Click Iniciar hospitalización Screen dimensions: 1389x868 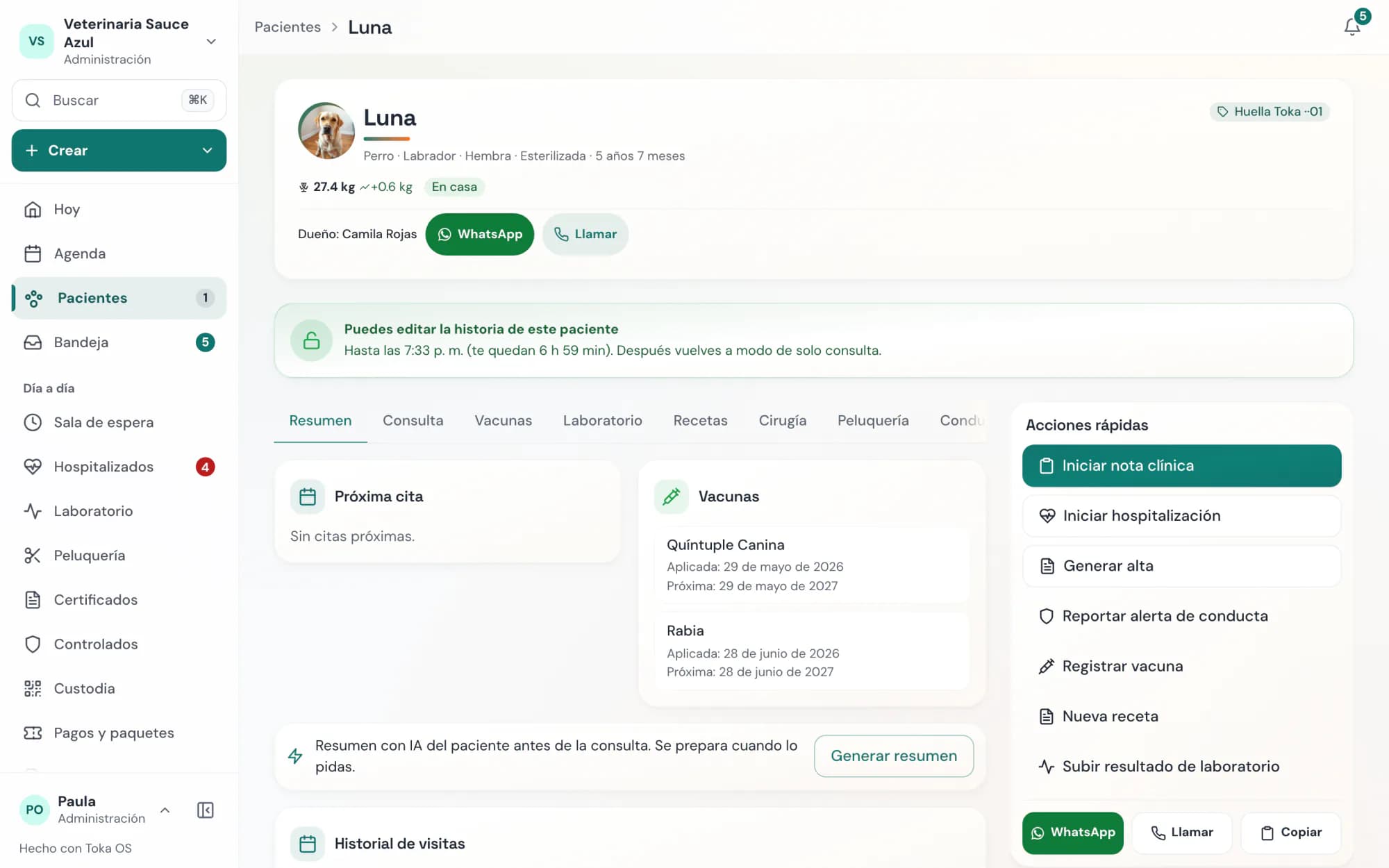click(x=1181, y=516)
